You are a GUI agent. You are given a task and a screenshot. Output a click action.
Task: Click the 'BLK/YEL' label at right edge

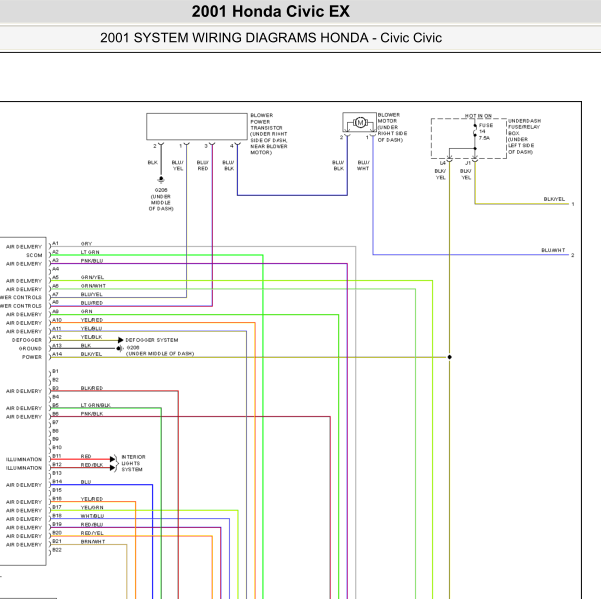point(554,199)
